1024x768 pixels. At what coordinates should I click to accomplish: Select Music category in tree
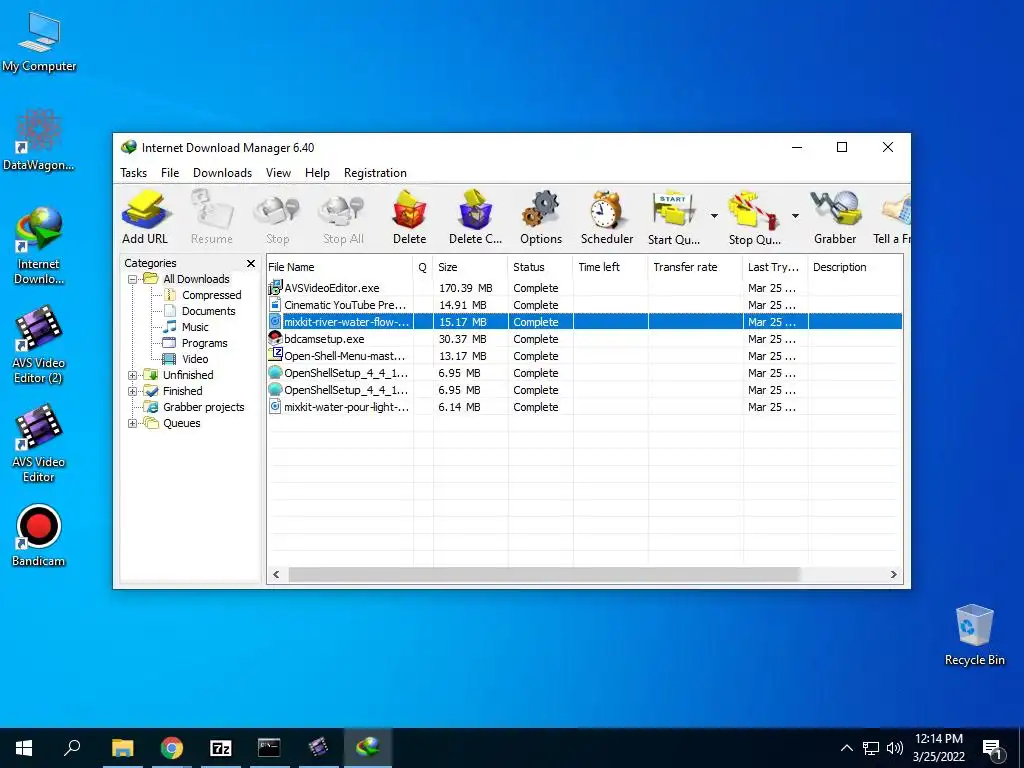point(195,327)
